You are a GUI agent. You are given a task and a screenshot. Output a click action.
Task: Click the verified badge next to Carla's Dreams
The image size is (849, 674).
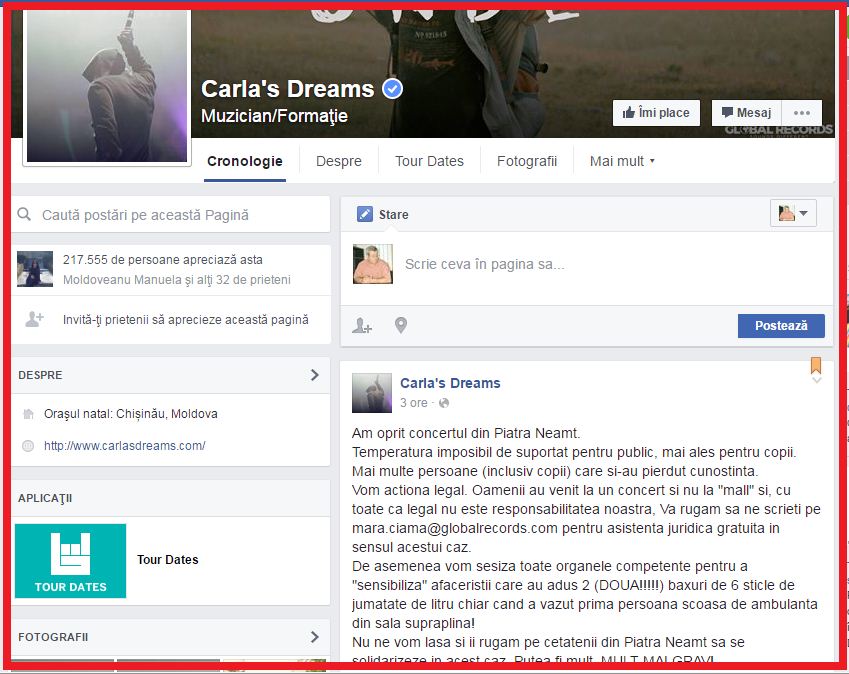pos(394,89)
